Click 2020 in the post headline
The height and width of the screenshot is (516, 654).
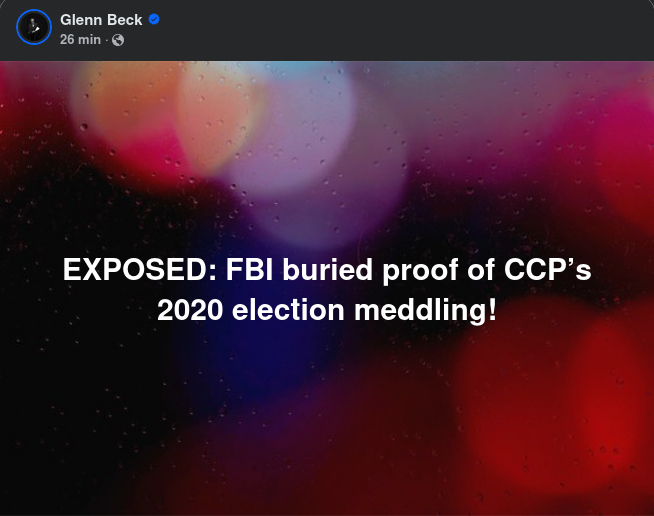click(x=190, y=311)
